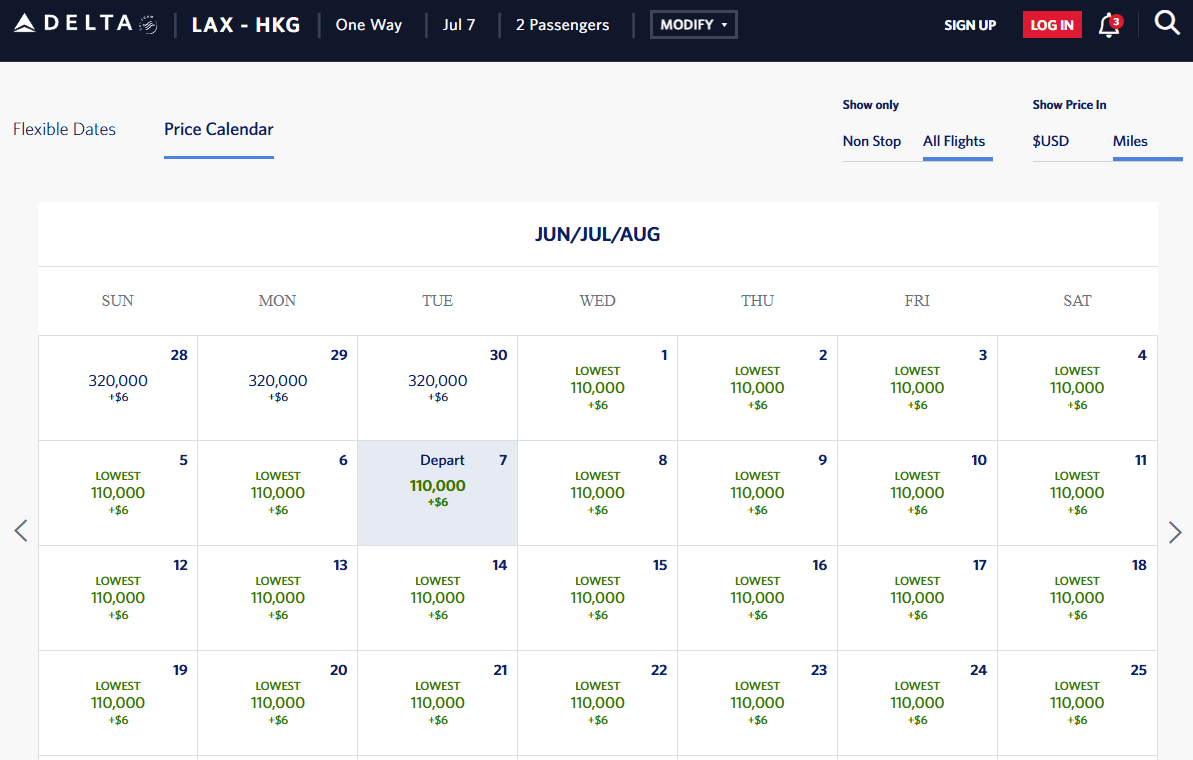Choose the 22 date cell

[597, 703]
